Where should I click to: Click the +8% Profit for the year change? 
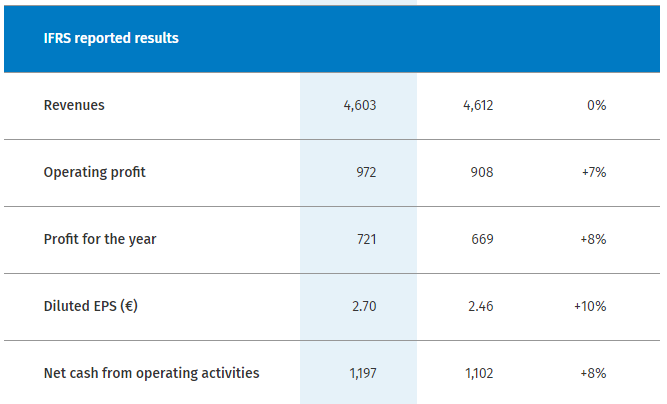pyautogui.click(x=593, y=239)
